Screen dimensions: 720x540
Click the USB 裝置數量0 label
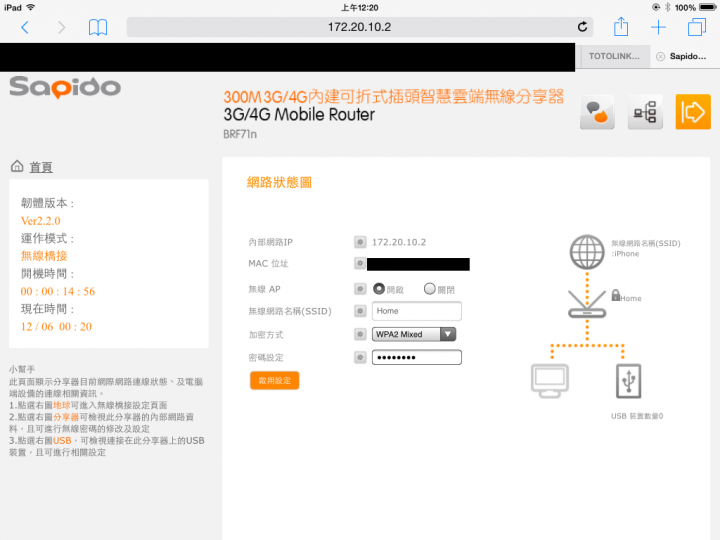pyautogui.click(x=637, y=416)
